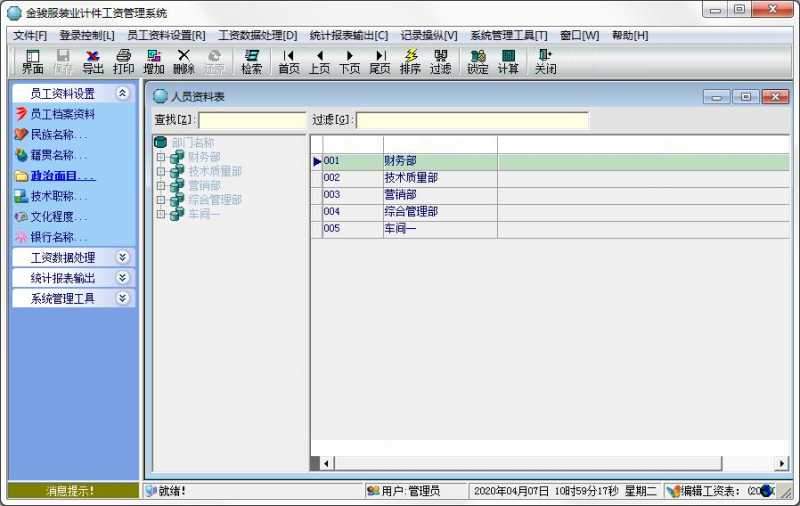Open the 文件[F] menu
800x506 pixels.
pyautogui.click(x=30, y=35)
